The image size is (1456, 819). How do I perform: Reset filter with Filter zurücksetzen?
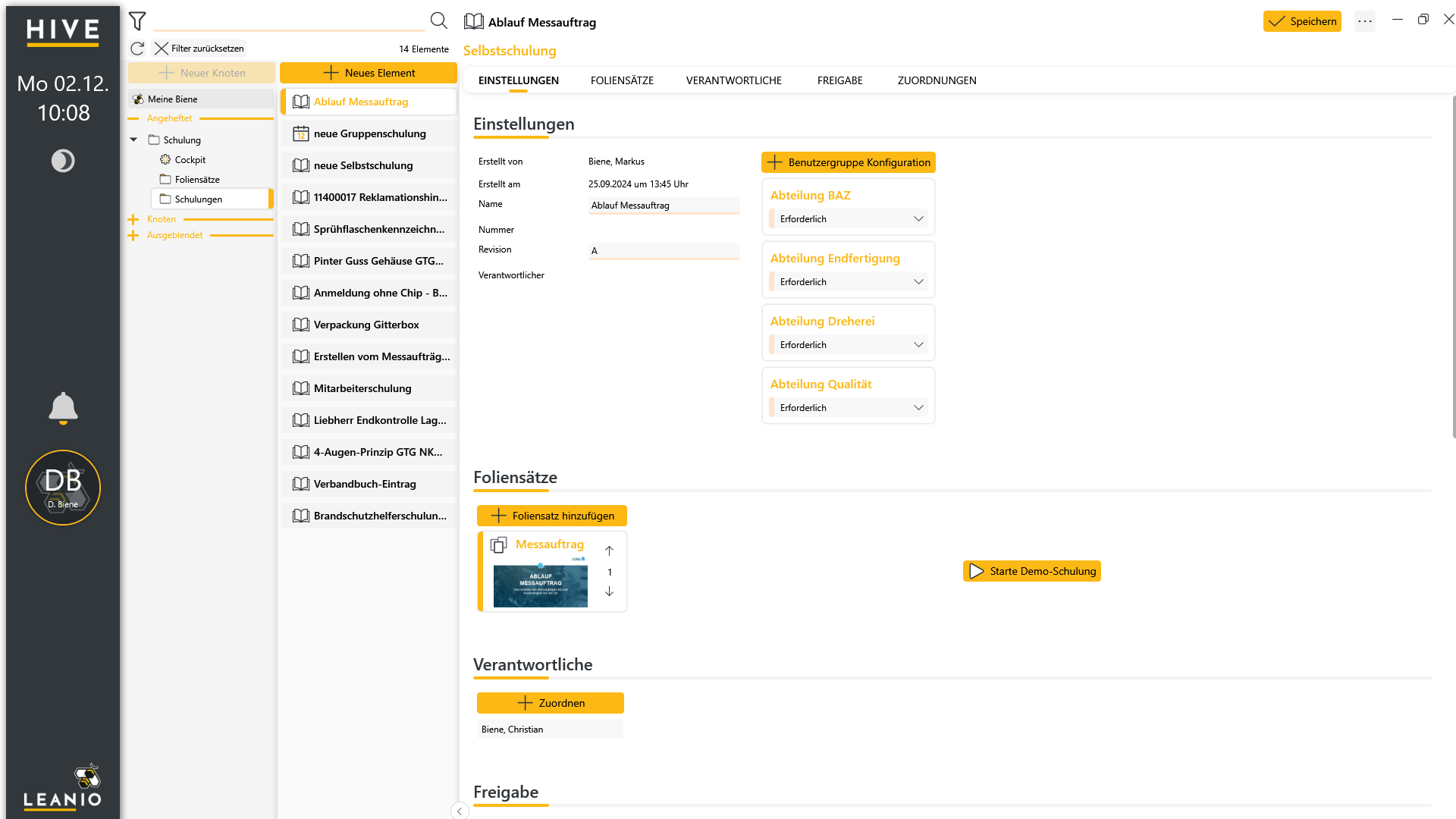(199, 49)
